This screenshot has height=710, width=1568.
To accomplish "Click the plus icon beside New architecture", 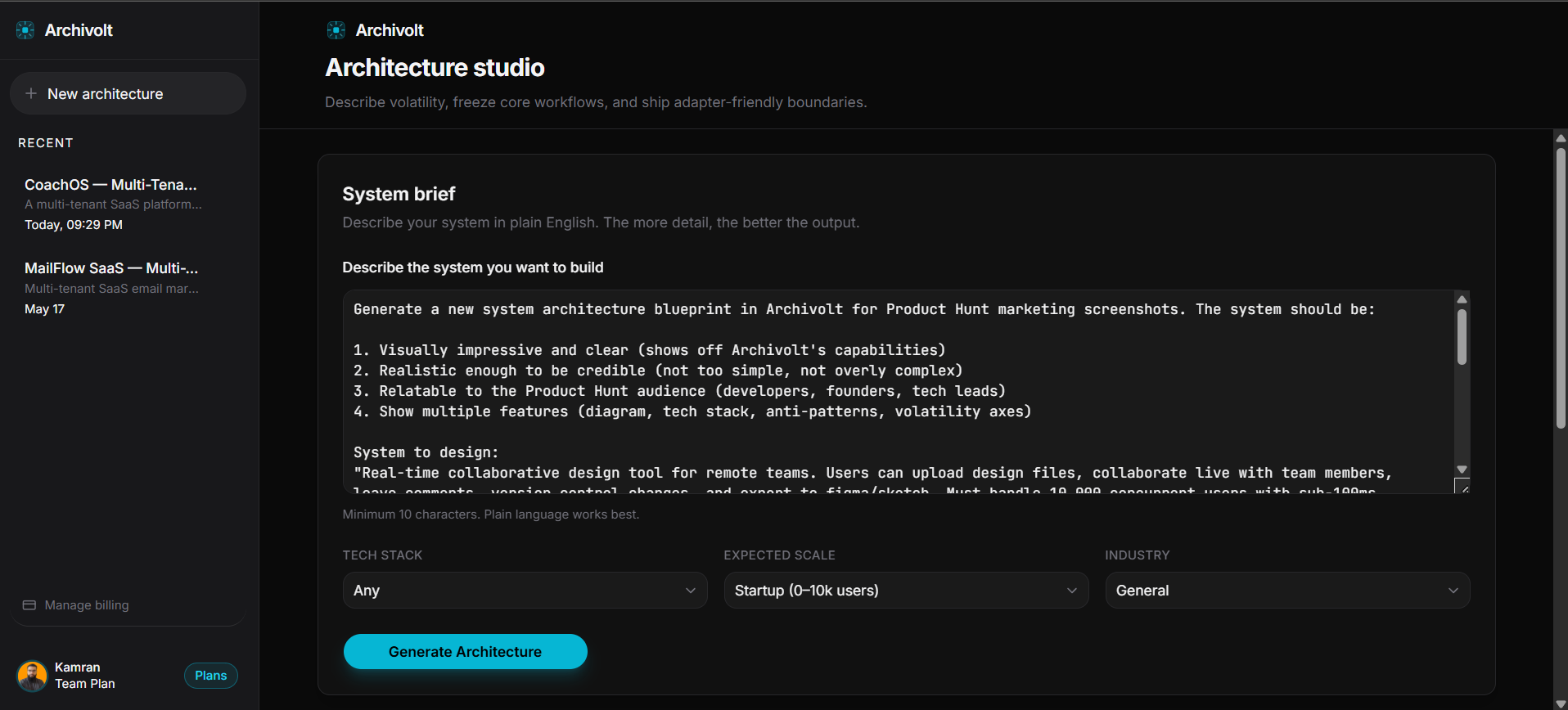I will [x=31, y=93].
